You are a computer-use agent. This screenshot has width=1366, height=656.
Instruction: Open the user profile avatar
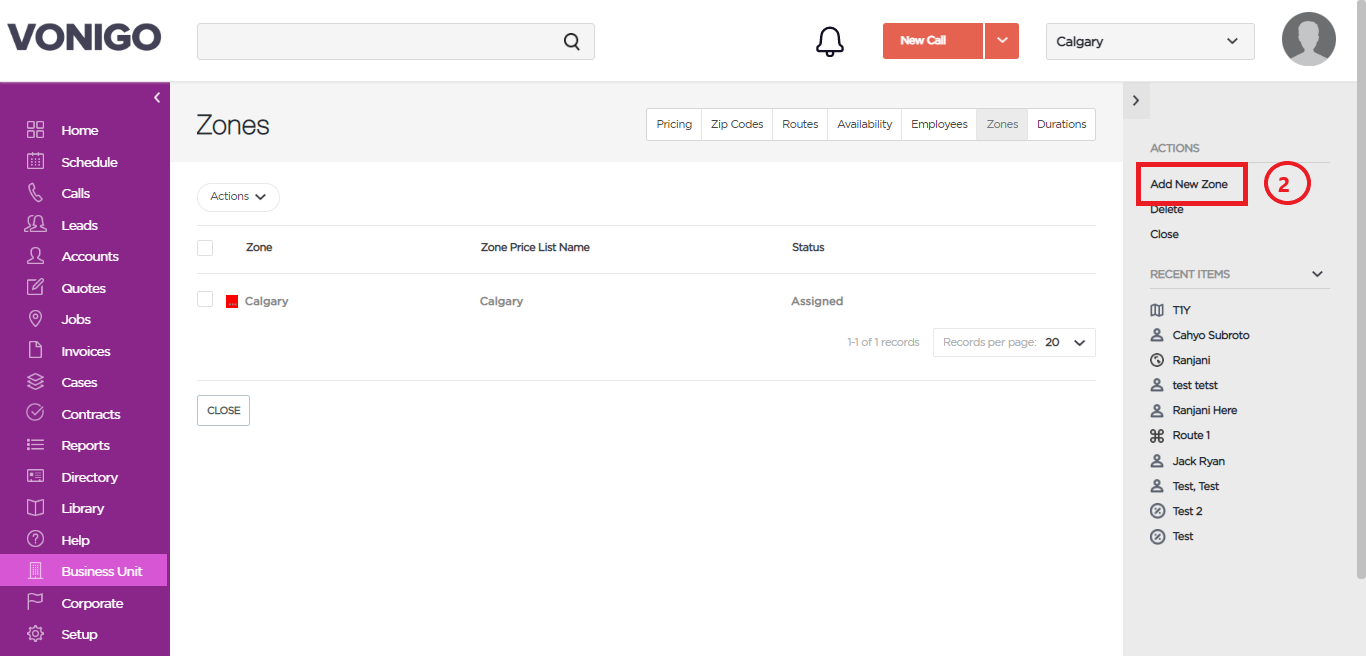[x=1309, y=39]
